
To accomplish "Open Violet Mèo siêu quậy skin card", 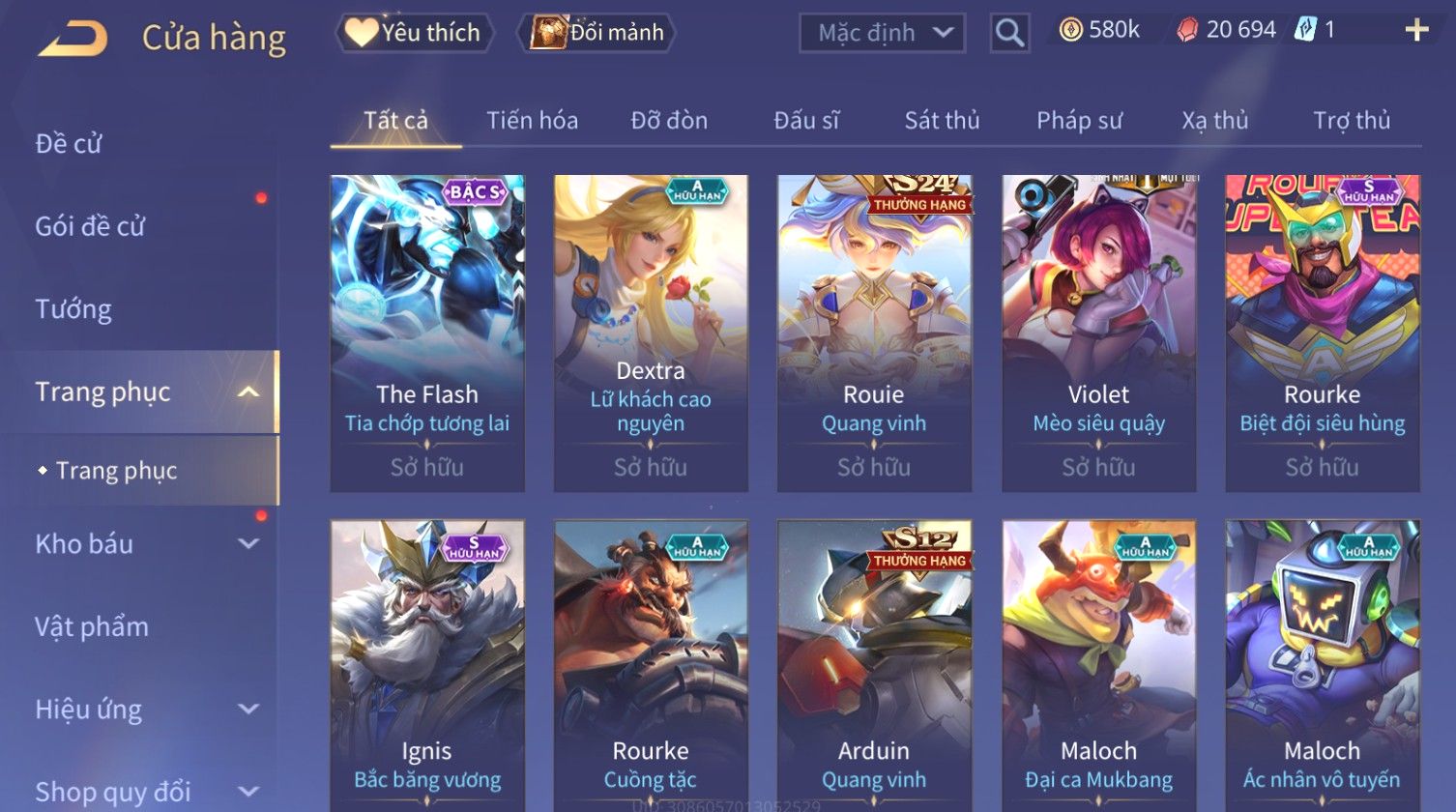I will point(1098,333).
